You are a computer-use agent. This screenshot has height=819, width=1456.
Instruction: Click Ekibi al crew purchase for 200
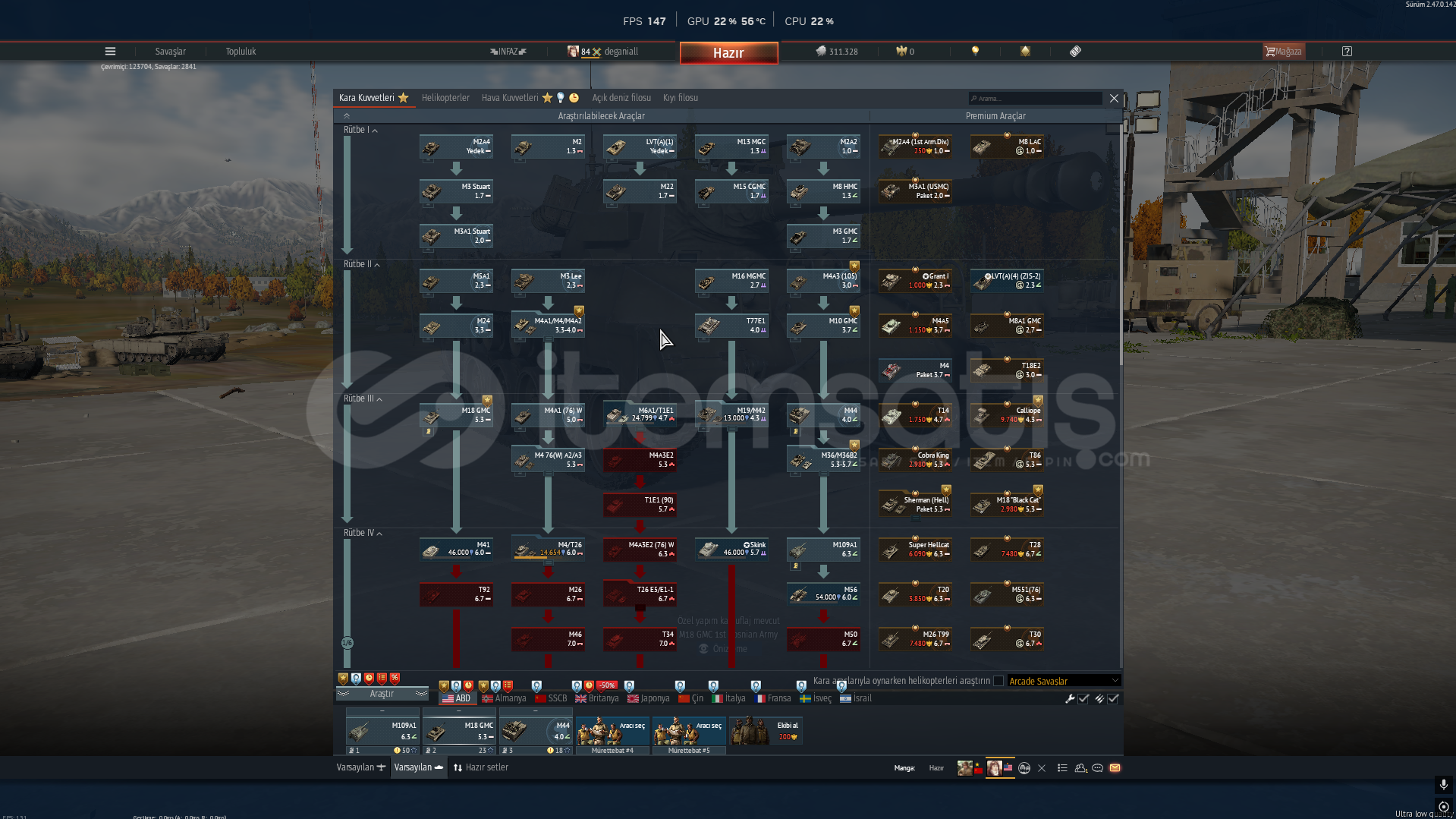click(x=765, y=731)
